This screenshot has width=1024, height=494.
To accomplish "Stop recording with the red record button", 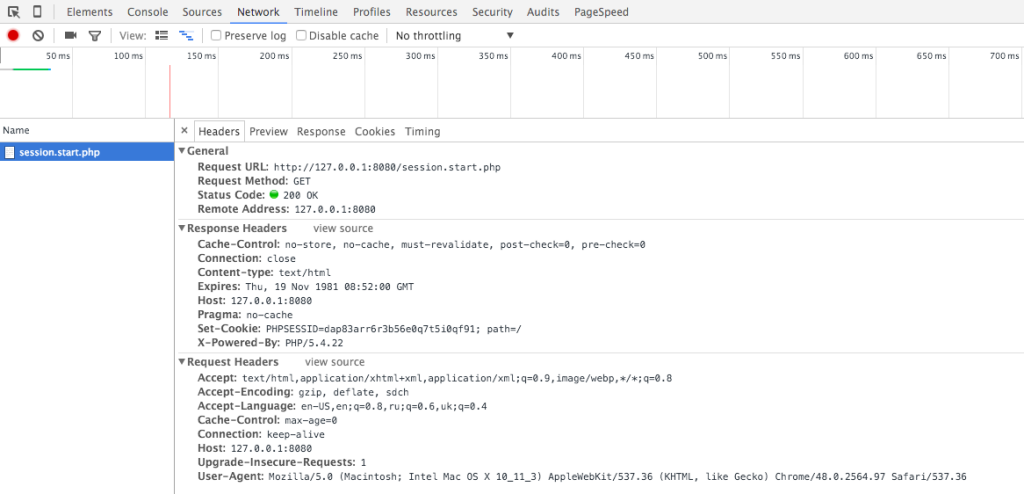I will pos(13,36).
